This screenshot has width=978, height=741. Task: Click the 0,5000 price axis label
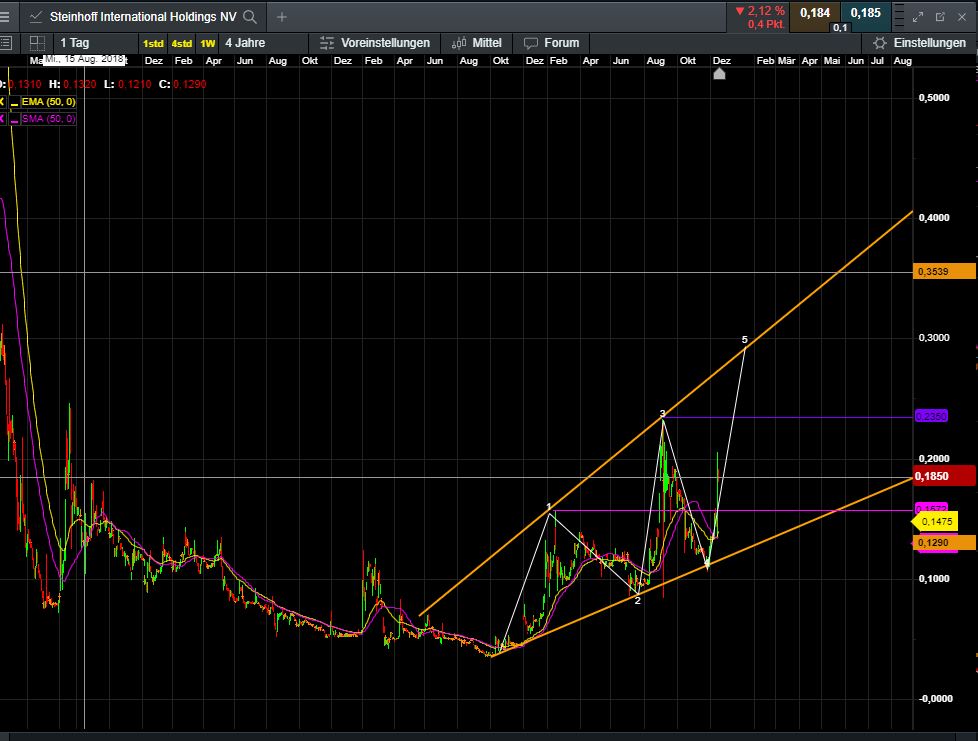coord(934,97)
